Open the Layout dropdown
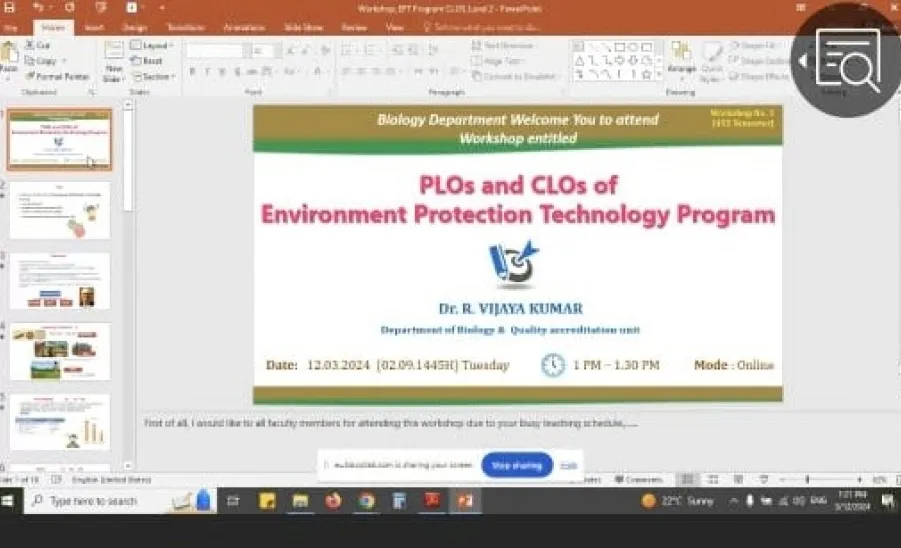 pyautogui.click(x=152, y=45)
